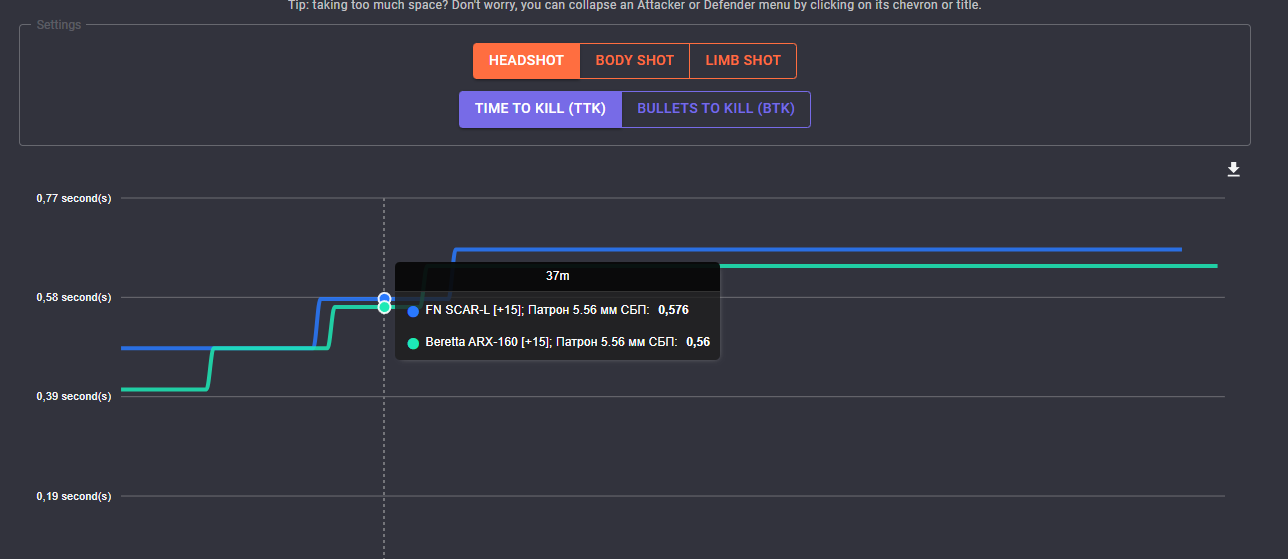
Task: Click the Settings group label
Action: (x=59, y=24)
